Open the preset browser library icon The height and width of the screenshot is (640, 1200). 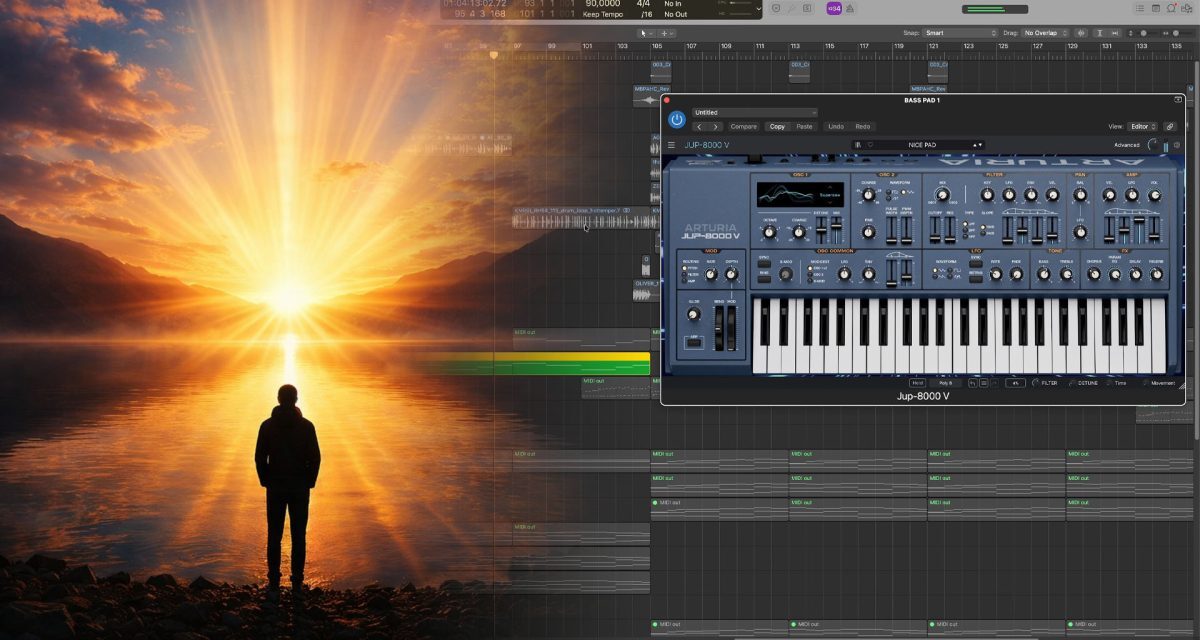tap(857, 145)
